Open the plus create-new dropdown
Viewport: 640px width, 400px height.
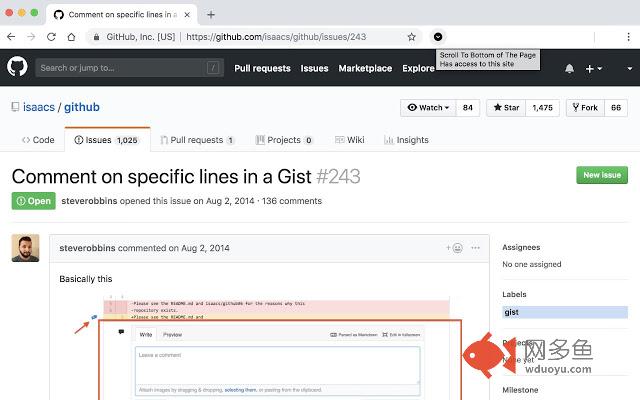593,69
